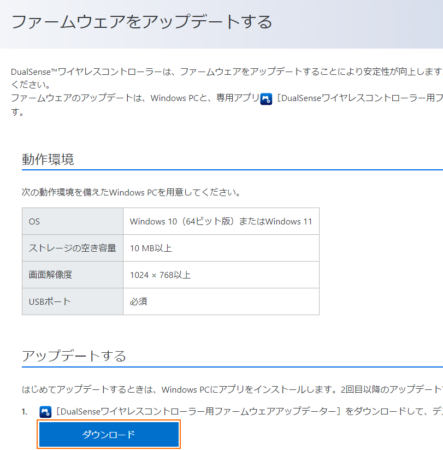443x450 pixels.
Task: Click the ストレージの空き容量 row label
Action: pyautogui.click(x=73, y=248)
